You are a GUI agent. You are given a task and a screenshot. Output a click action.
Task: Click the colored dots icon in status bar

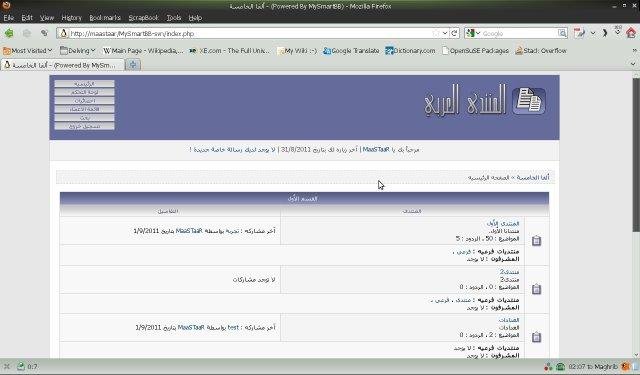[548, 367]
